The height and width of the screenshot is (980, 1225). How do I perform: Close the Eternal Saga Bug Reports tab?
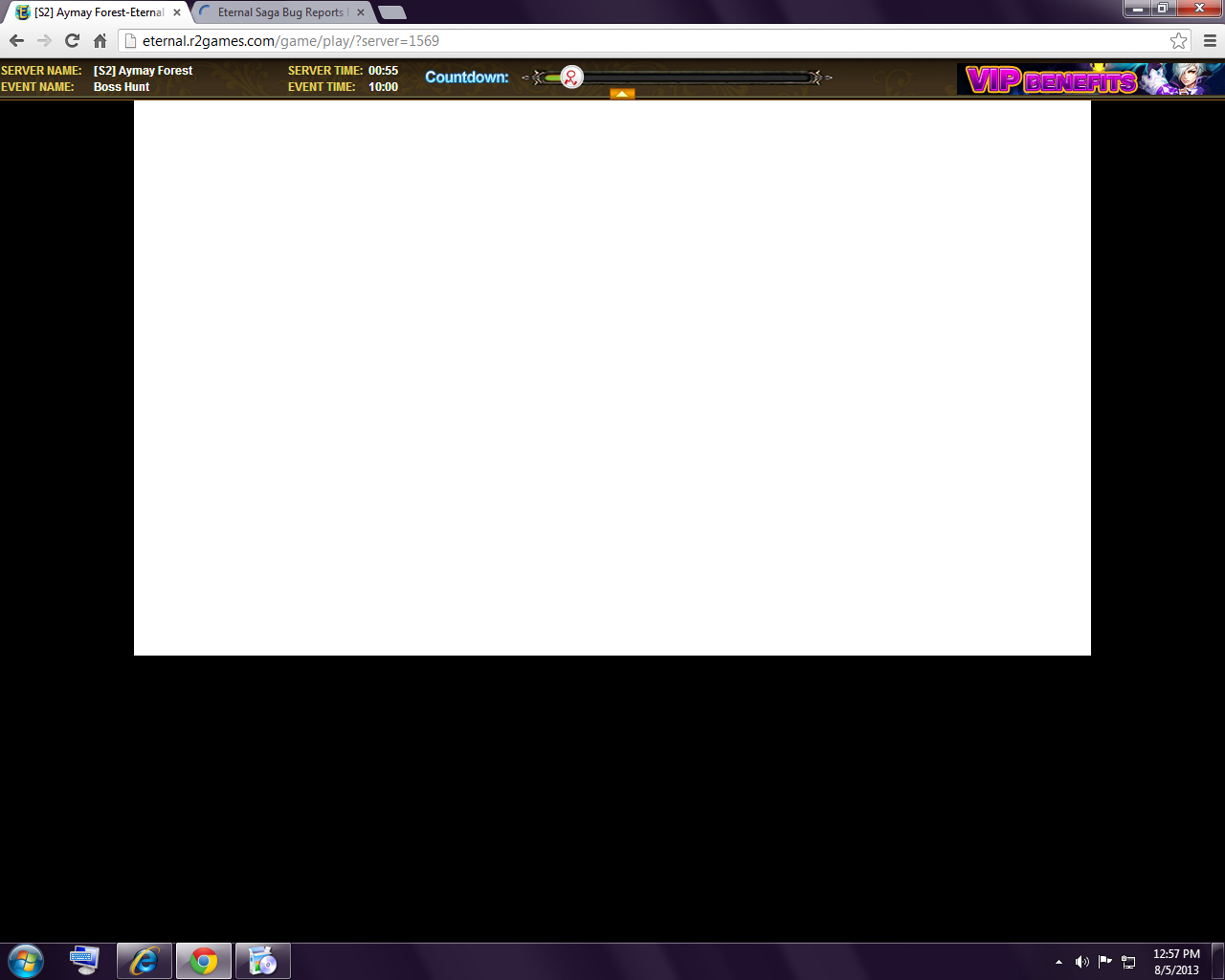(x=361, y=12)
